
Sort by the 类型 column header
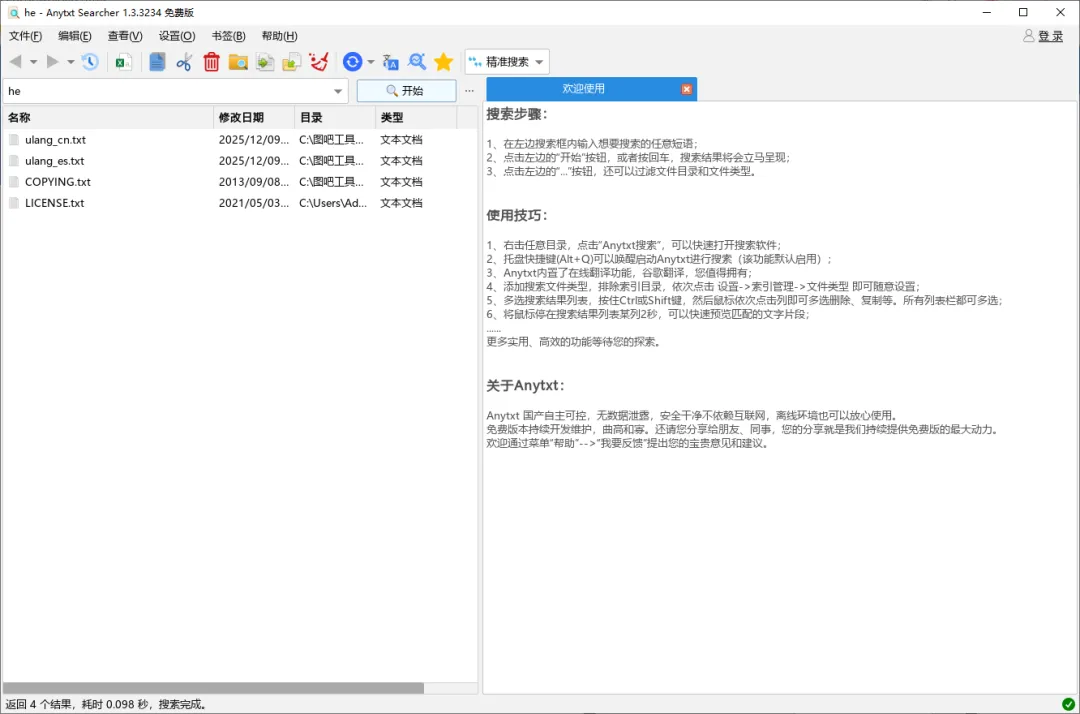[416, 118]
